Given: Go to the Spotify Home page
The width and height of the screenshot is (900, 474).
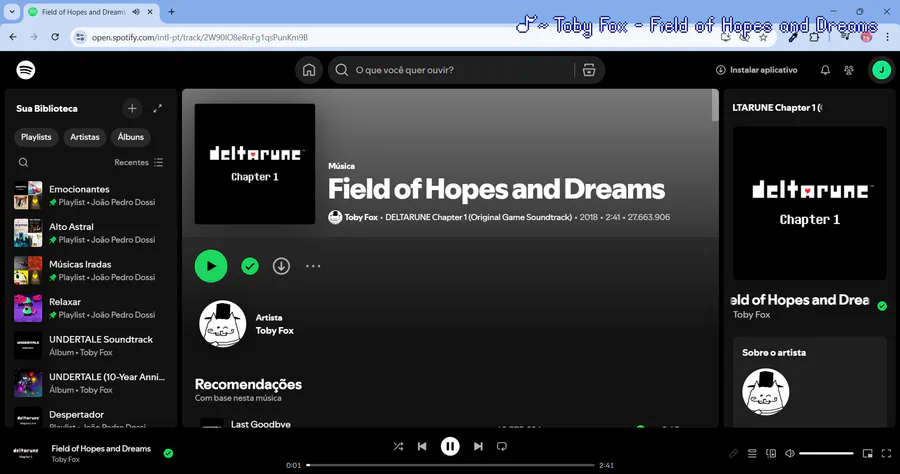Looking at the screenshot, I should point(309,70).
